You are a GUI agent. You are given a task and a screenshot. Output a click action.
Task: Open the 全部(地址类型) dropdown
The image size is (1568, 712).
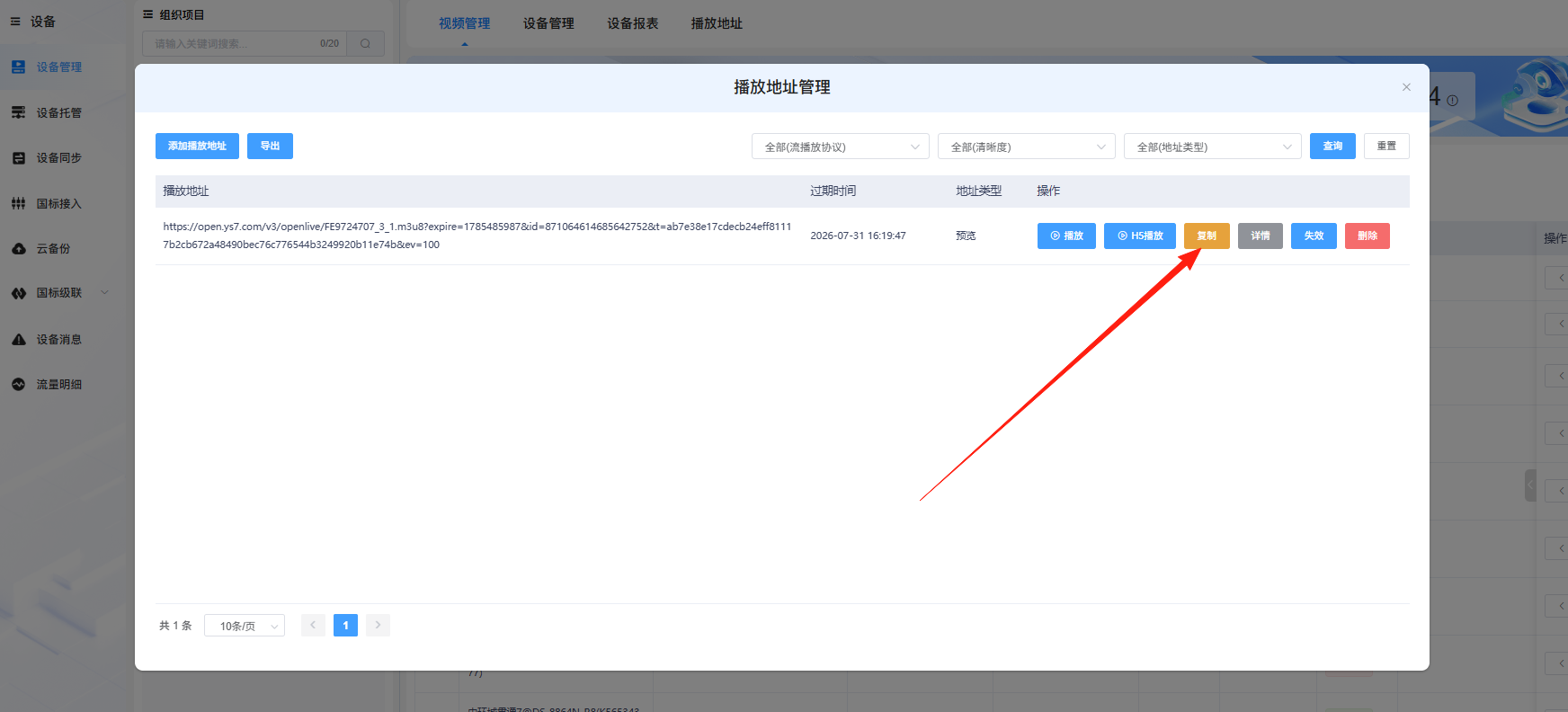pyautogui.click(x=1212, y=147)
